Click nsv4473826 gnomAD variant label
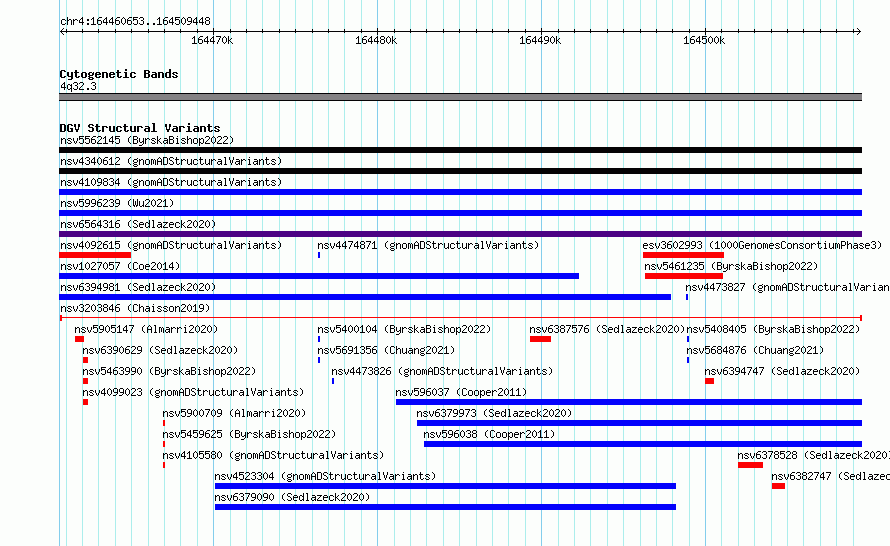 pos(442,371)
